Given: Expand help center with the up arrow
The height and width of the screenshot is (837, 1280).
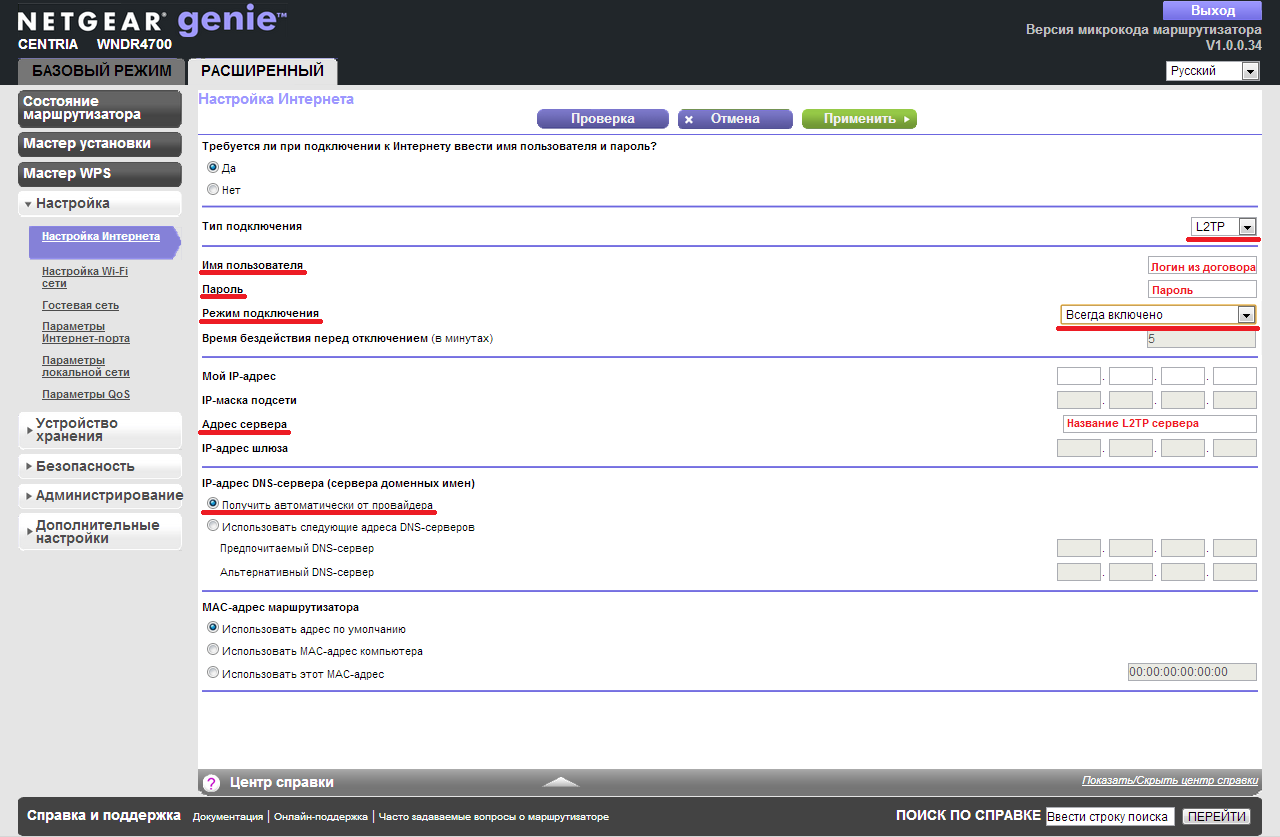Looking at the screenshot, I should (x=561, y=782).
